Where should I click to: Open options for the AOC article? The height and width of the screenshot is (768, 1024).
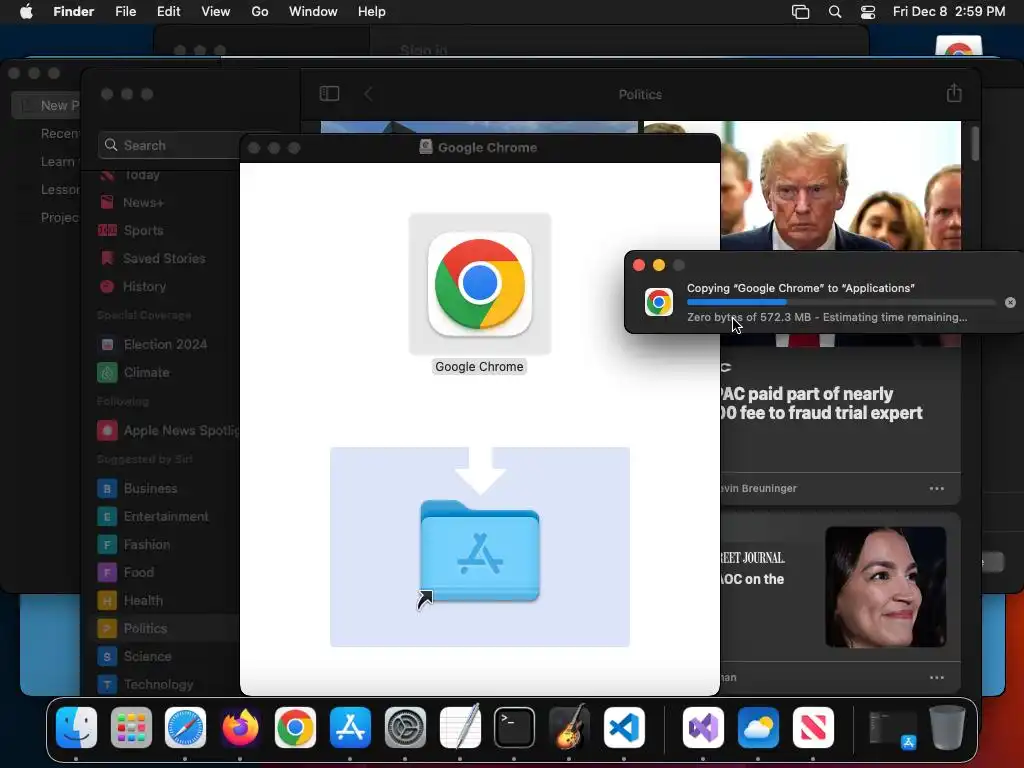(x=936, y=677)
